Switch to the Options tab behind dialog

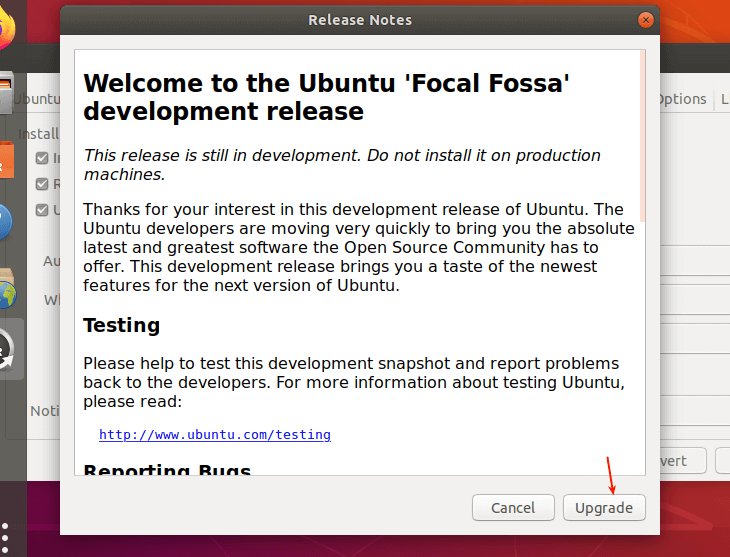tap(683, 99)
